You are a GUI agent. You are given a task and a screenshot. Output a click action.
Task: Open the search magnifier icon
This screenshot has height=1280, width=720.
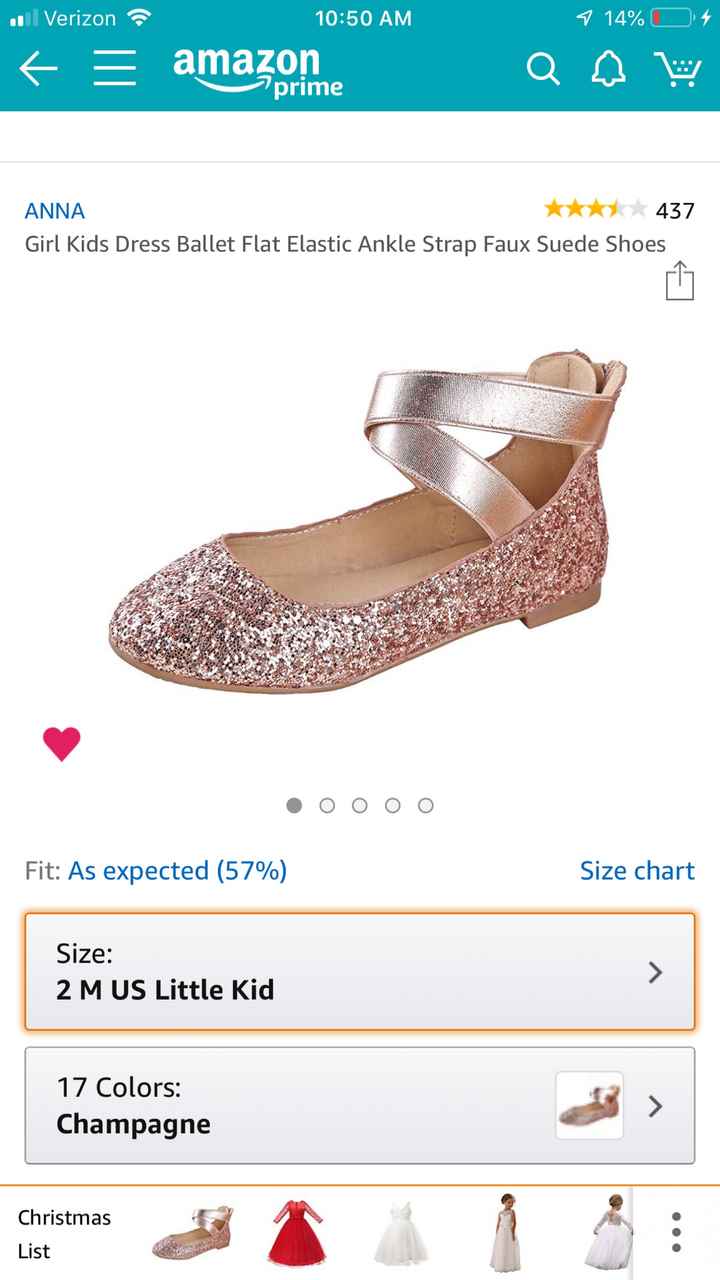pyautogui.click(x=543, y=69)
